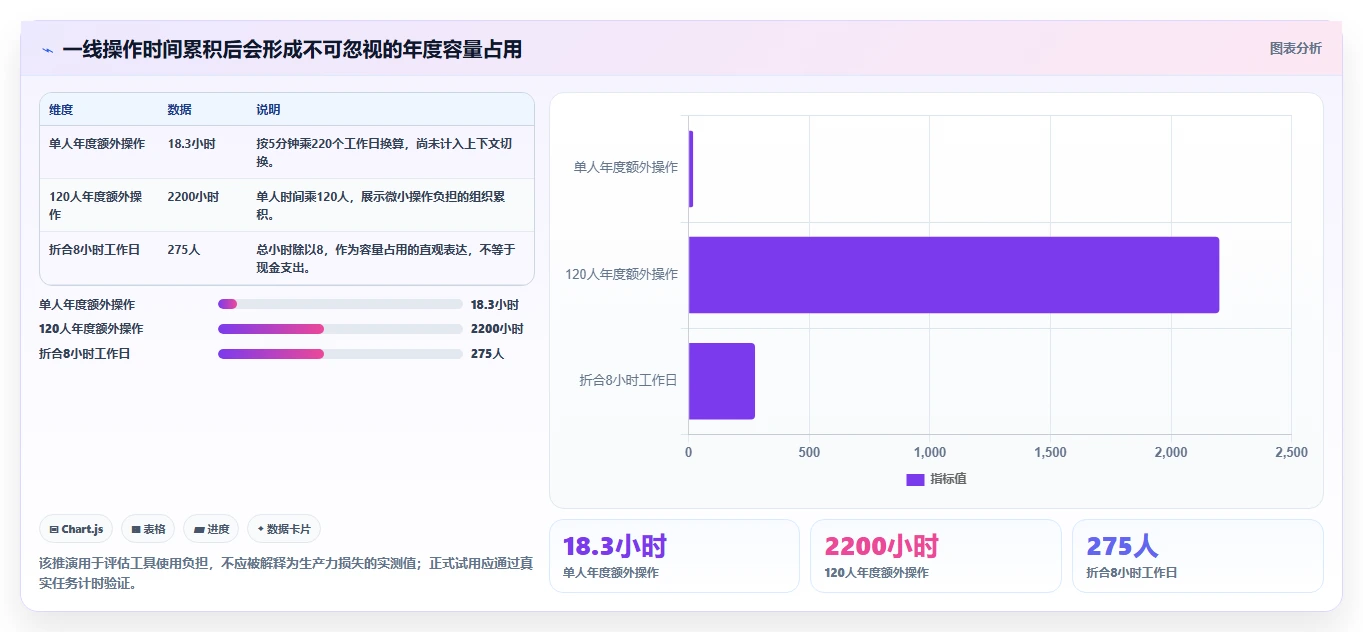Screen dimensions: 1363x632
Task: Click the 单人年度额外操作 progress bar
Action: click(340, 304)
